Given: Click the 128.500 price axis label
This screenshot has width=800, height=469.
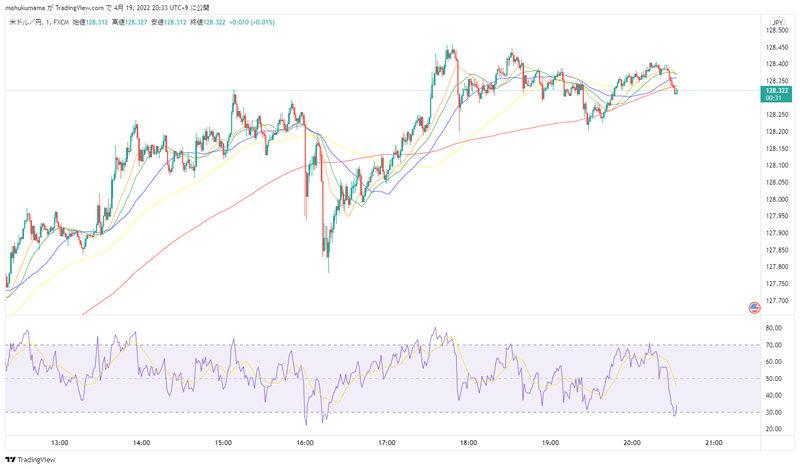Looking at the screenshot, I should point(777,30).
